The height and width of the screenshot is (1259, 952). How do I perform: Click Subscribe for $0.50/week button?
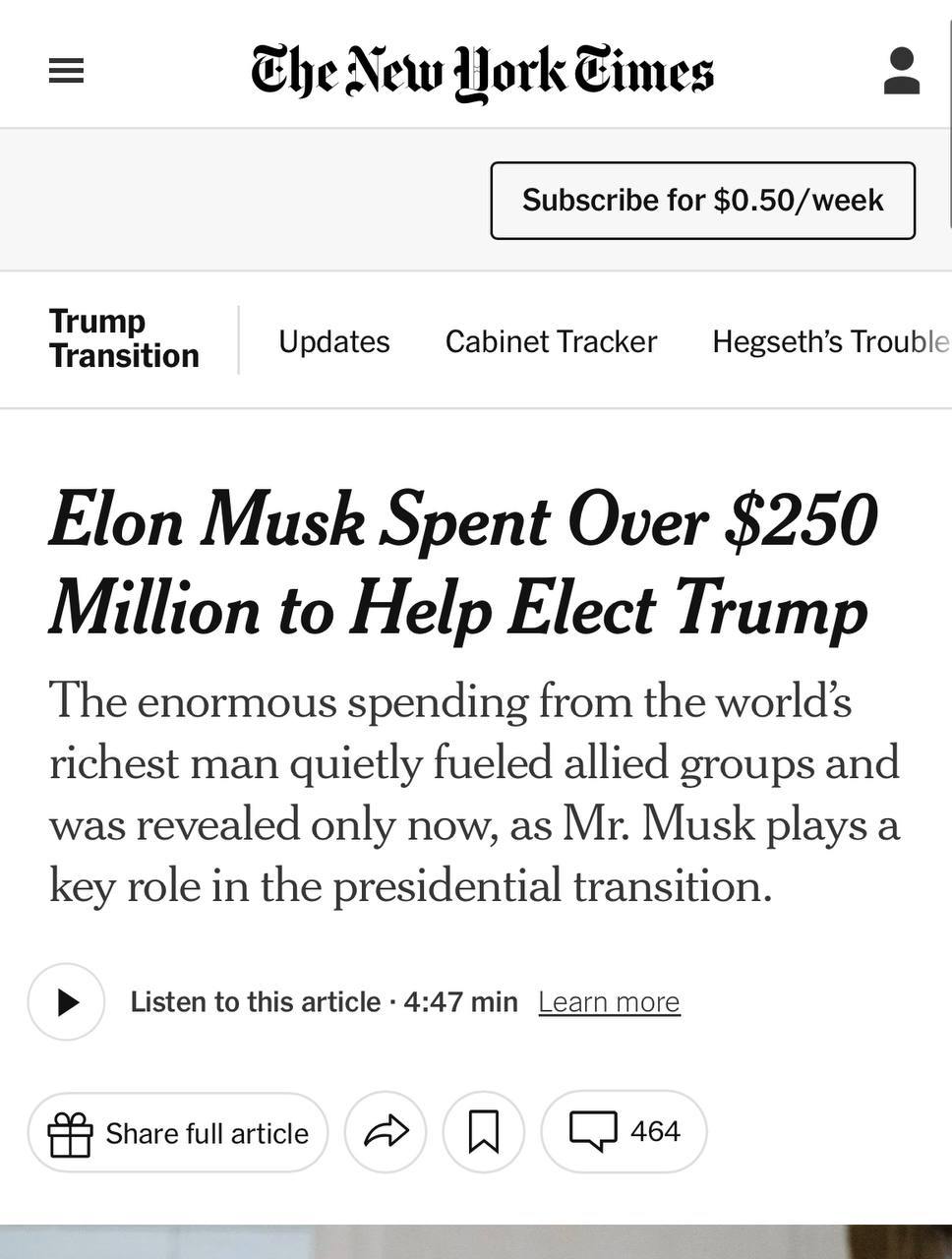pyautogui.click(x=702, y=201)
